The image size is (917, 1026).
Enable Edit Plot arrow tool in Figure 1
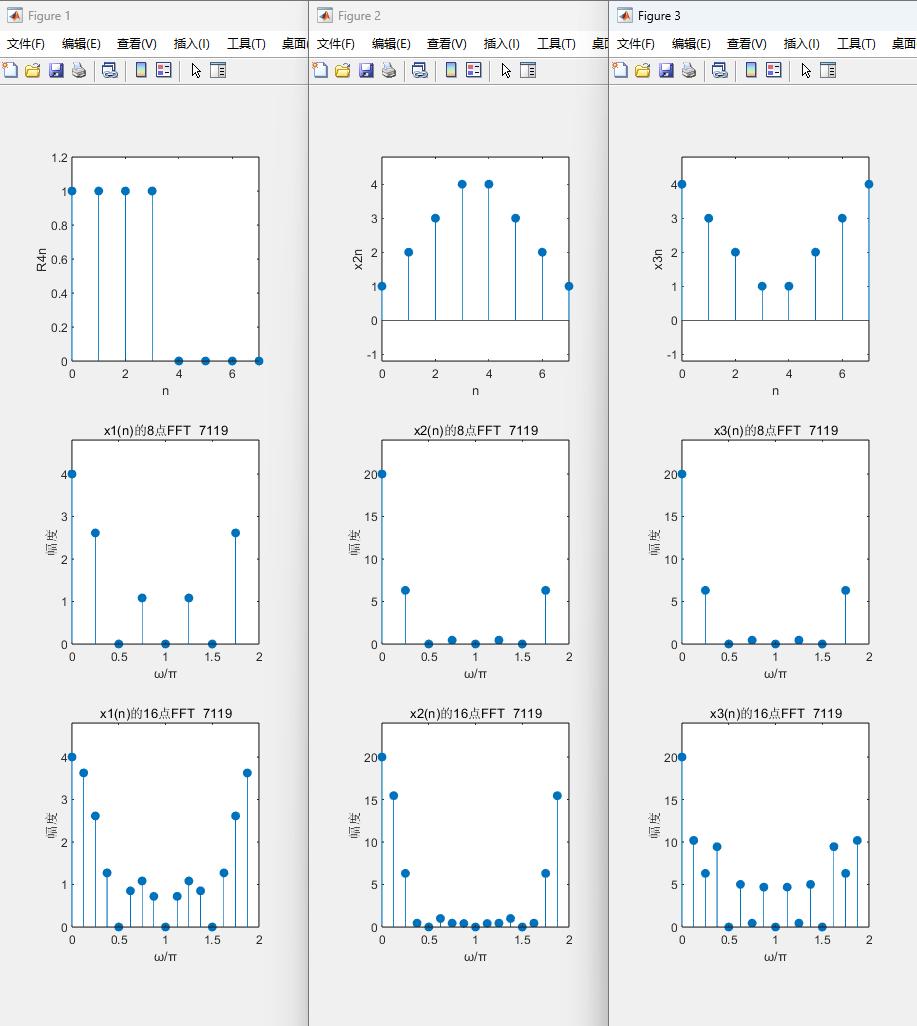[196, 70]
